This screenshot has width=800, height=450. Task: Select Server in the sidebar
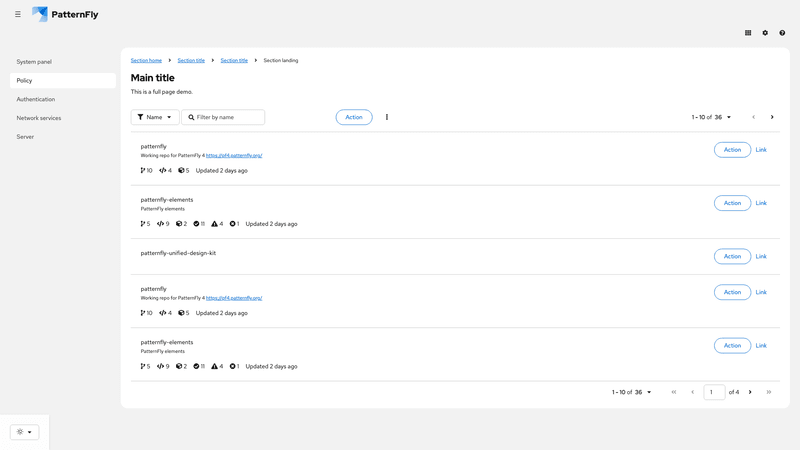point(63,137)
